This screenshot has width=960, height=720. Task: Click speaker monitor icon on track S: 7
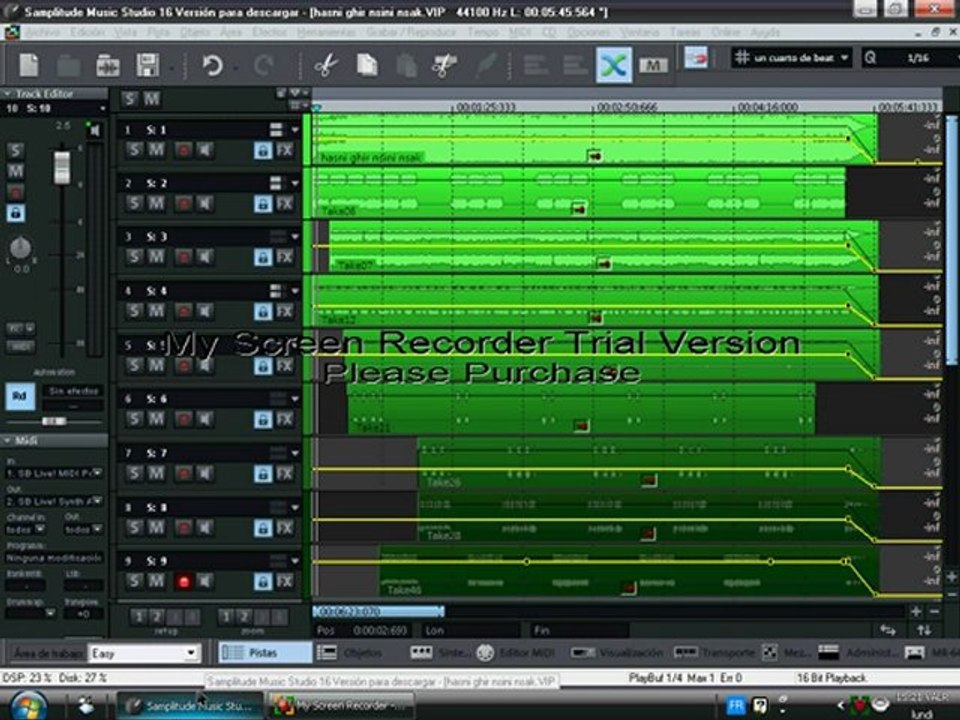[x=205, y=473]
